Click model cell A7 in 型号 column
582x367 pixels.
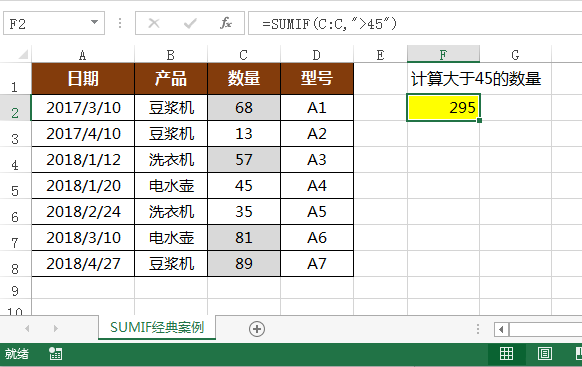(x=317, y=263)
